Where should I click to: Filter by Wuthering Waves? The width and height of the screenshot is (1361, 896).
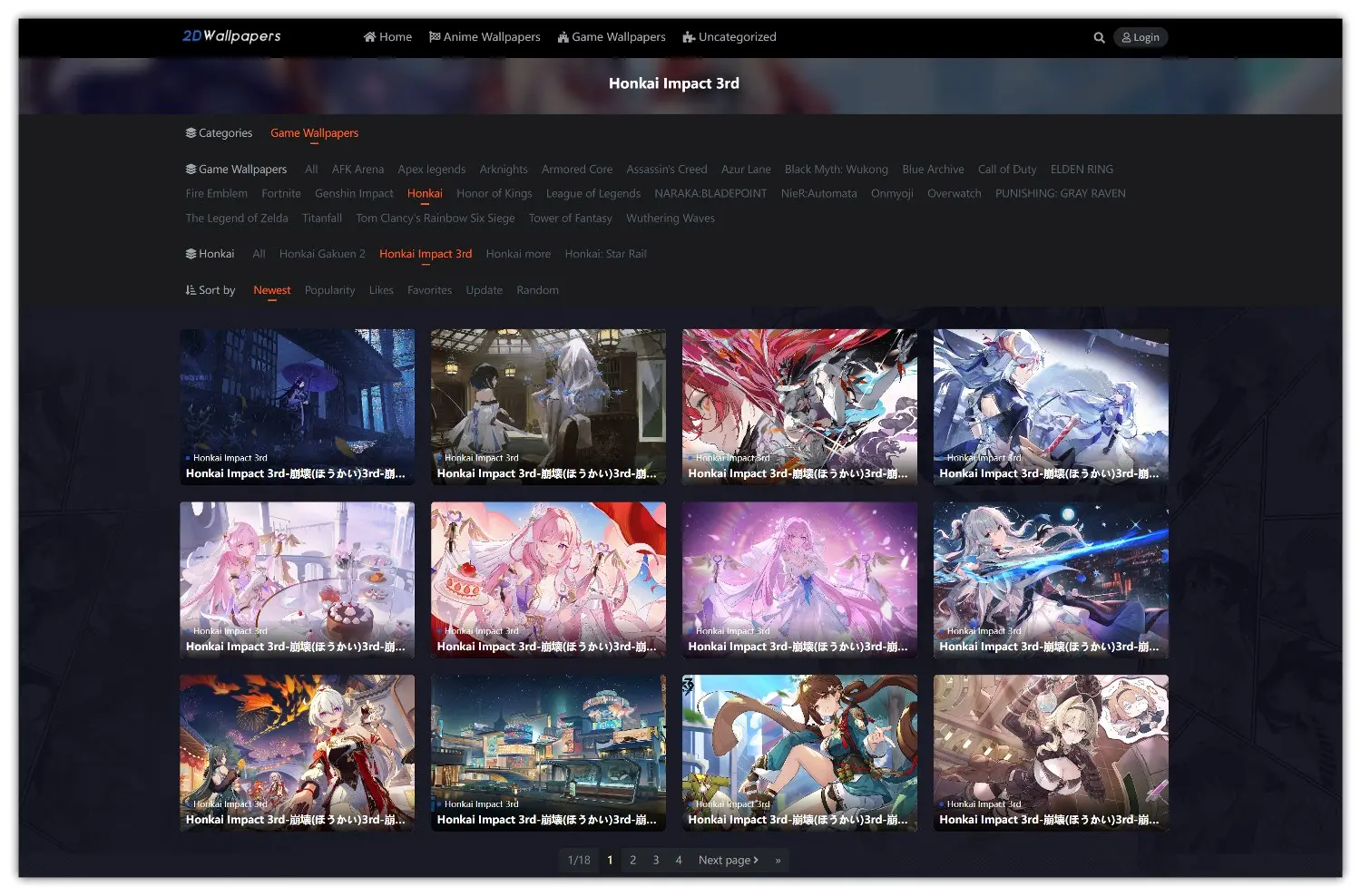point(671,219)
